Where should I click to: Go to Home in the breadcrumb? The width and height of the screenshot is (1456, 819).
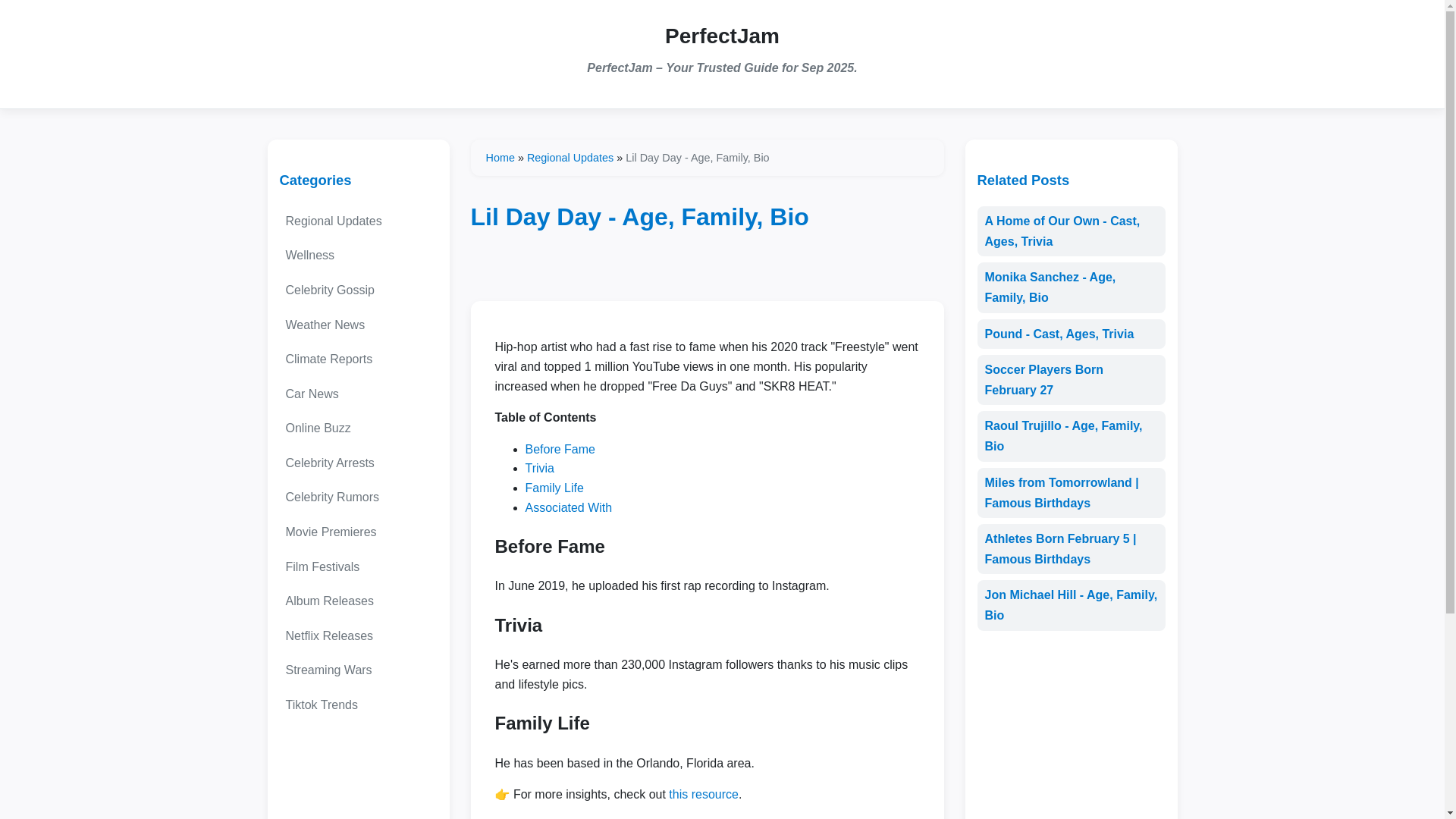[x=500, y=158]
